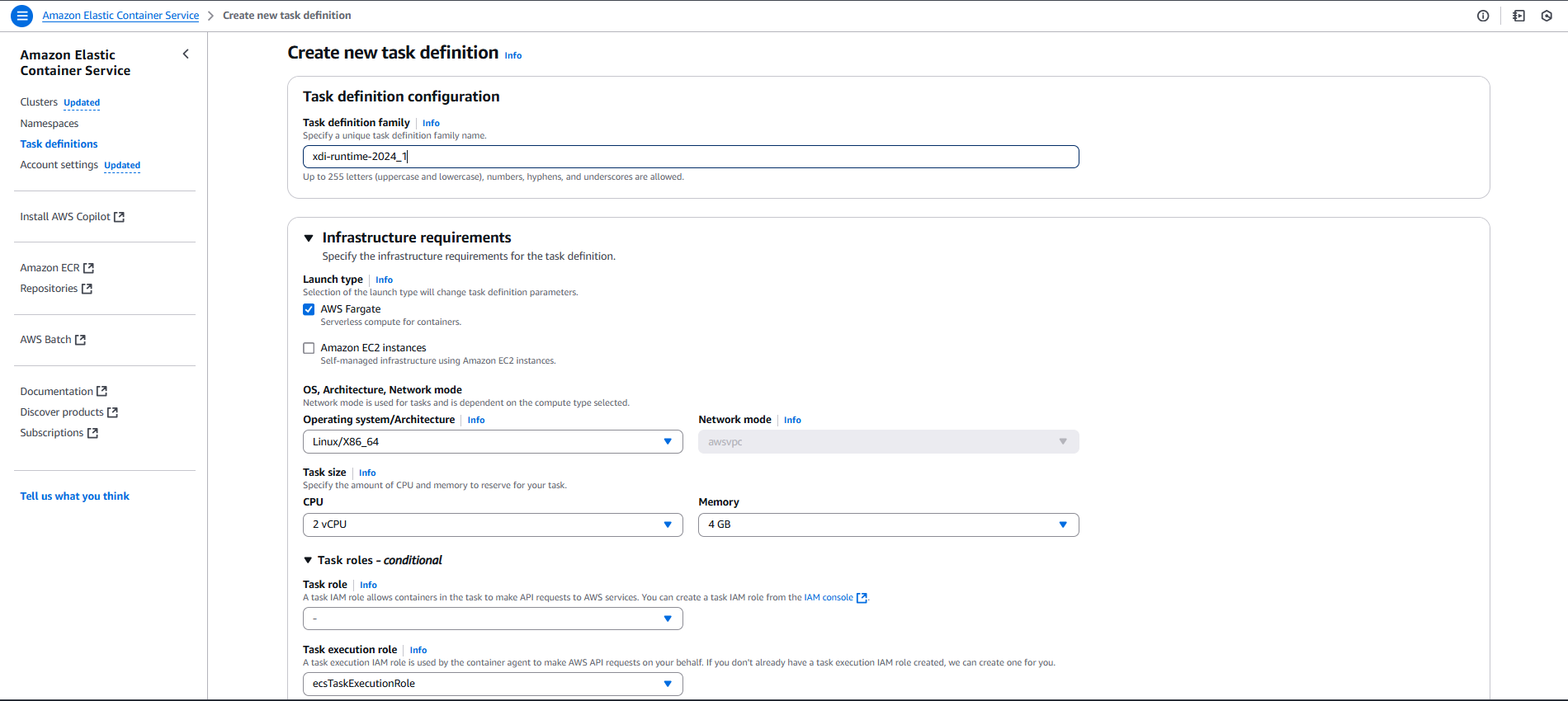Viewport: 1568px width, 701px height.
Task: Click external link icon after IAM console
Action: pos(862,598)
